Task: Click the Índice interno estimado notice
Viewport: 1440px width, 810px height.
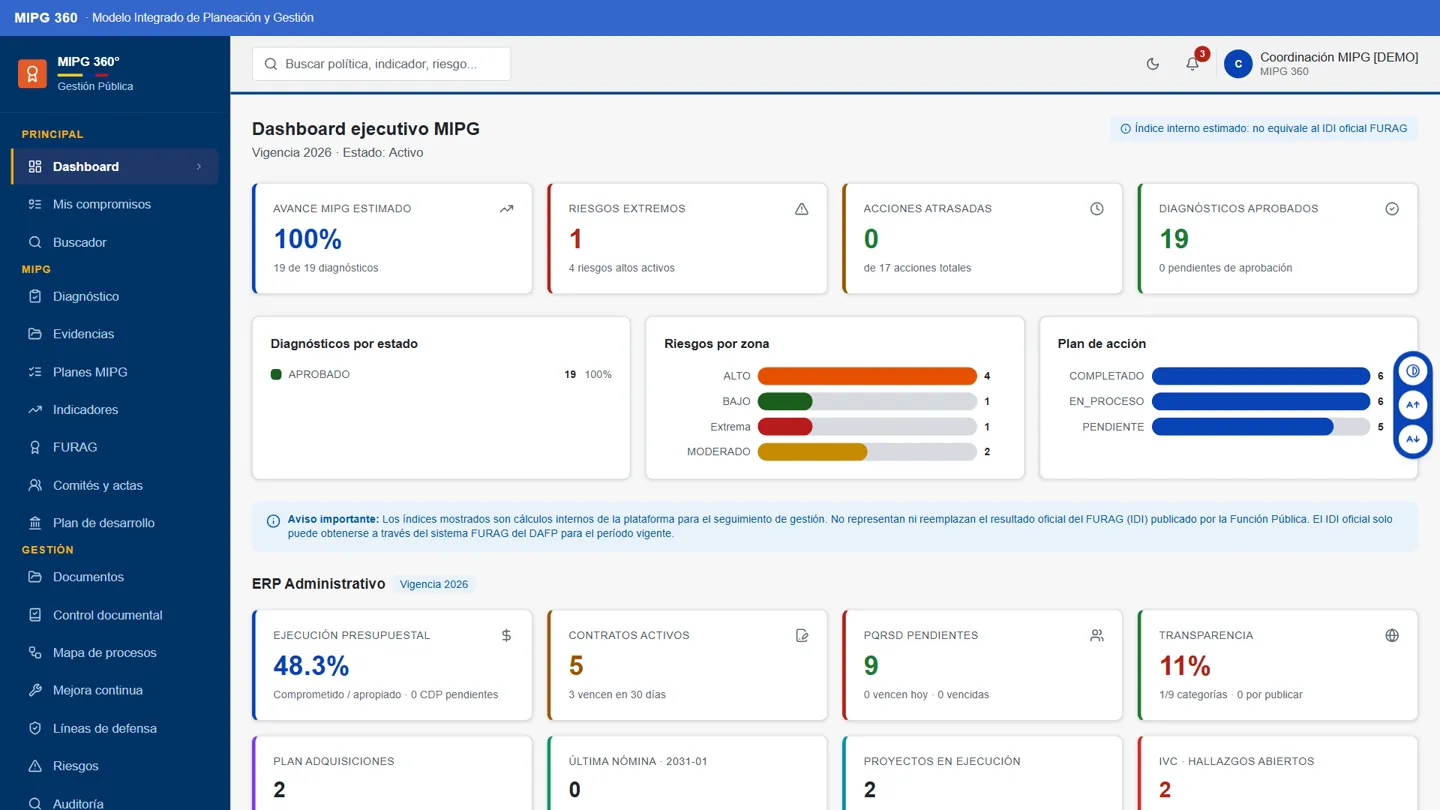Action: (1264, 128)
